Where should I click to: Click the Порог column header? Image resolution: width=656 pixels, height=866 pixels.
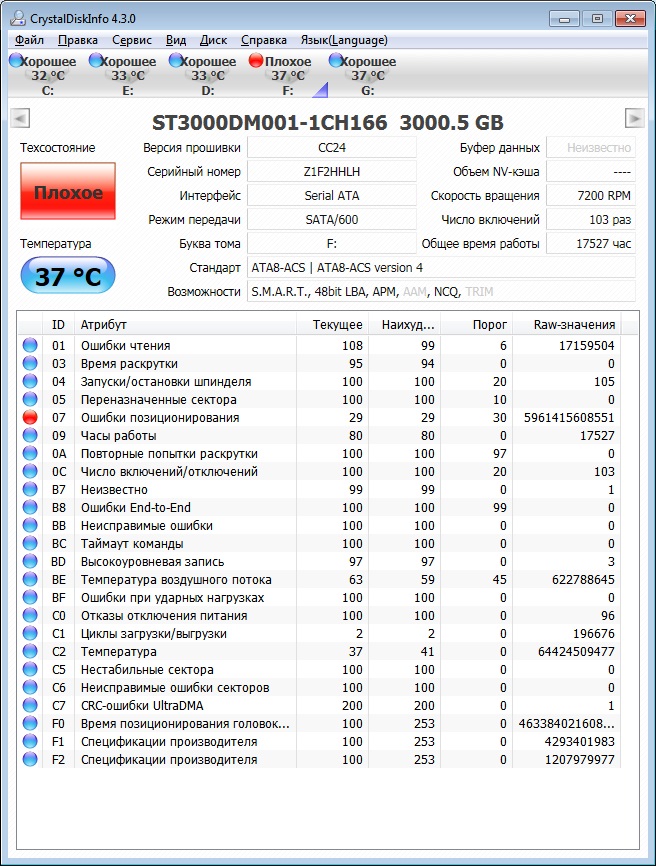(x=477, y=325)
